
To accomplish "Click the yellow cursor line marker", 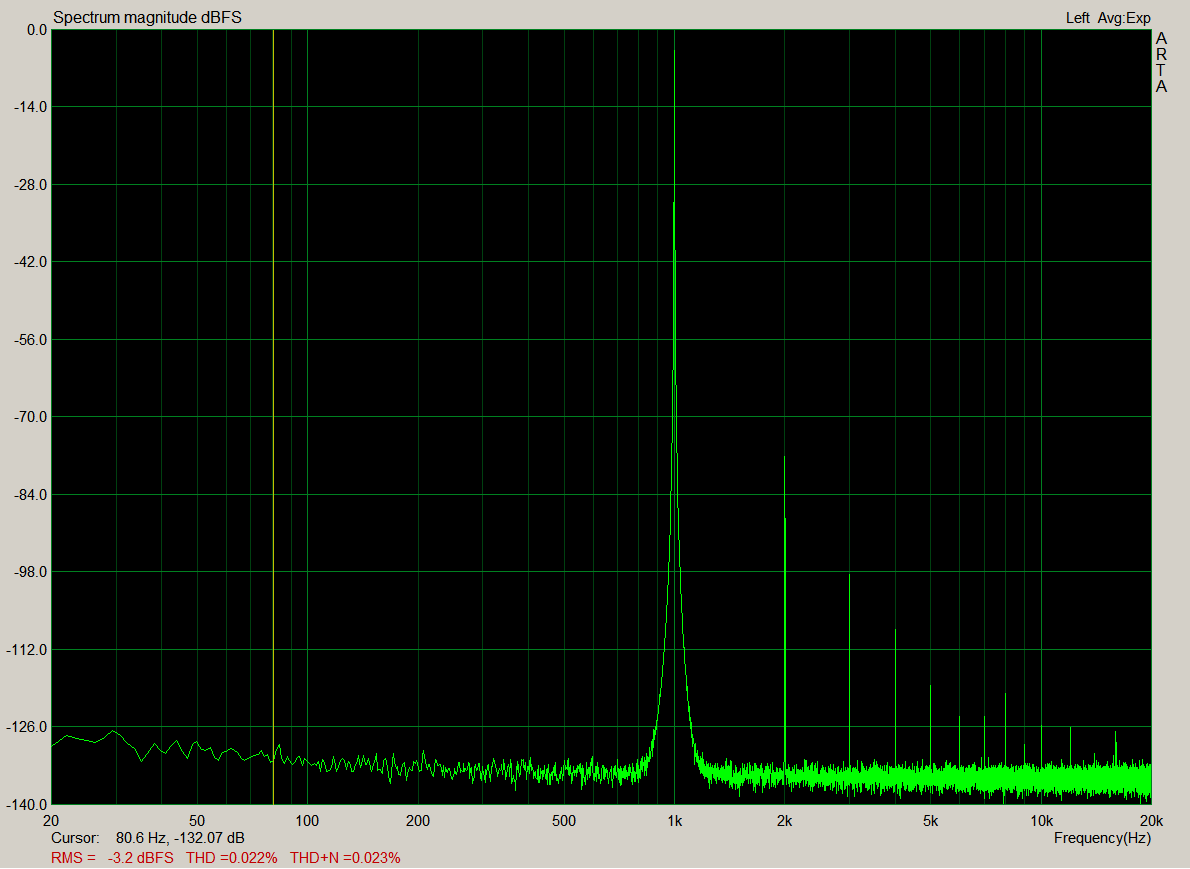I will click(x=273, y=417).
